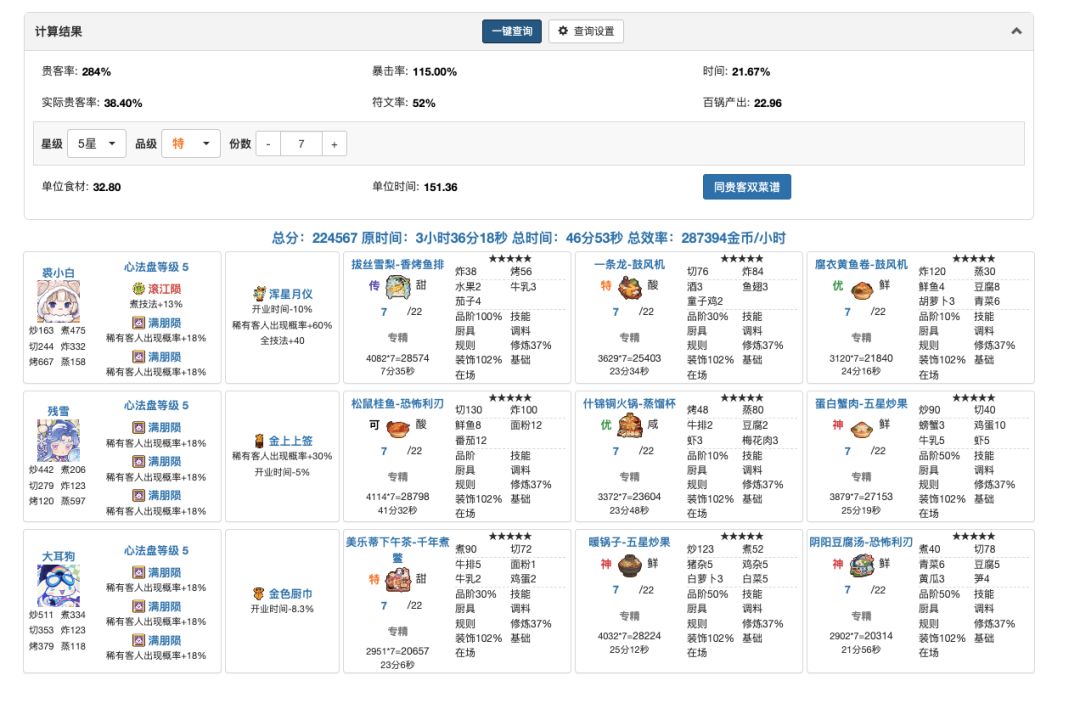Image resolution: width=1080 pixels, height=703 pixels.
Task: Open chef name link 残雪
Action: 58,411
